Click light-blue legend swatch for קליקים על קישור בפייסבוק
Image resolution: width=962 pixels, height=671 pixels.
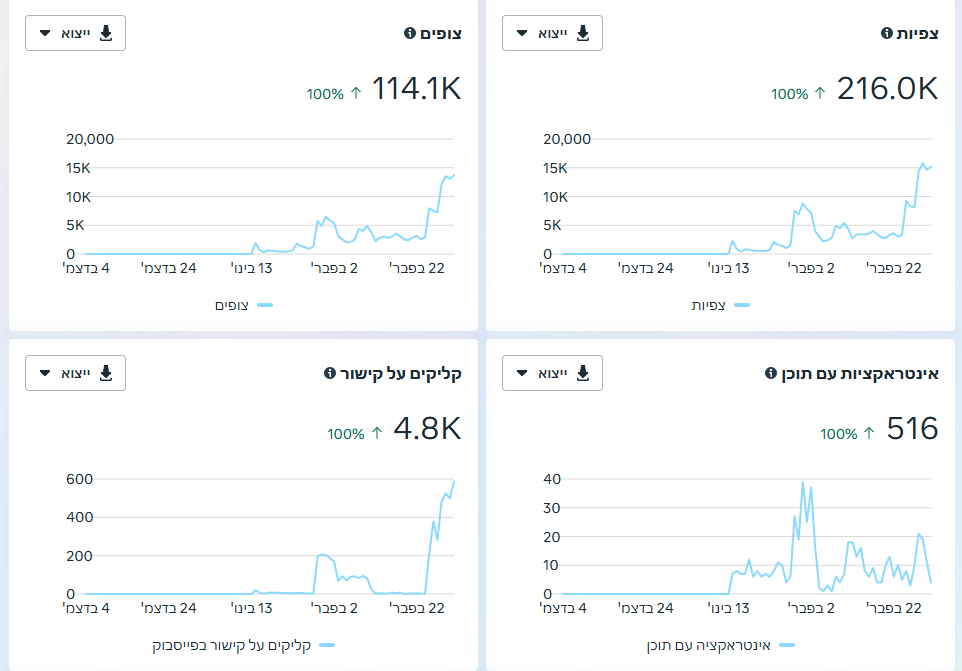tap(328, 645)
